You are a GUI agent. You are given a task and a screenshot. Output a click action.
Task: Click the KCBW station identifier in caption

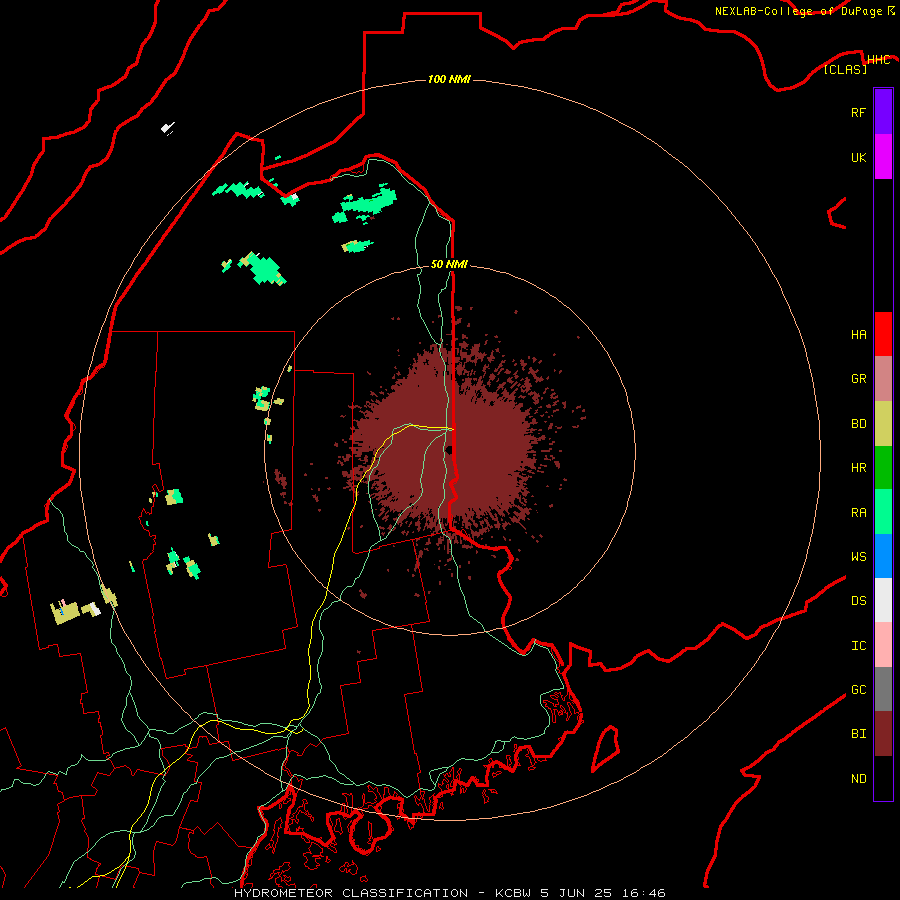click(x=513, y=893)
